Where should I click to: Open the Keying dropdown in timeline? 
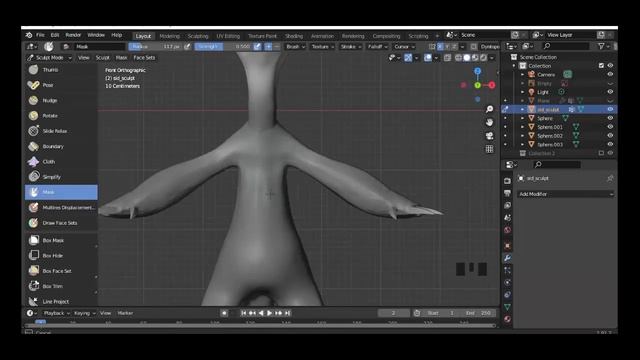click(84, 313)
